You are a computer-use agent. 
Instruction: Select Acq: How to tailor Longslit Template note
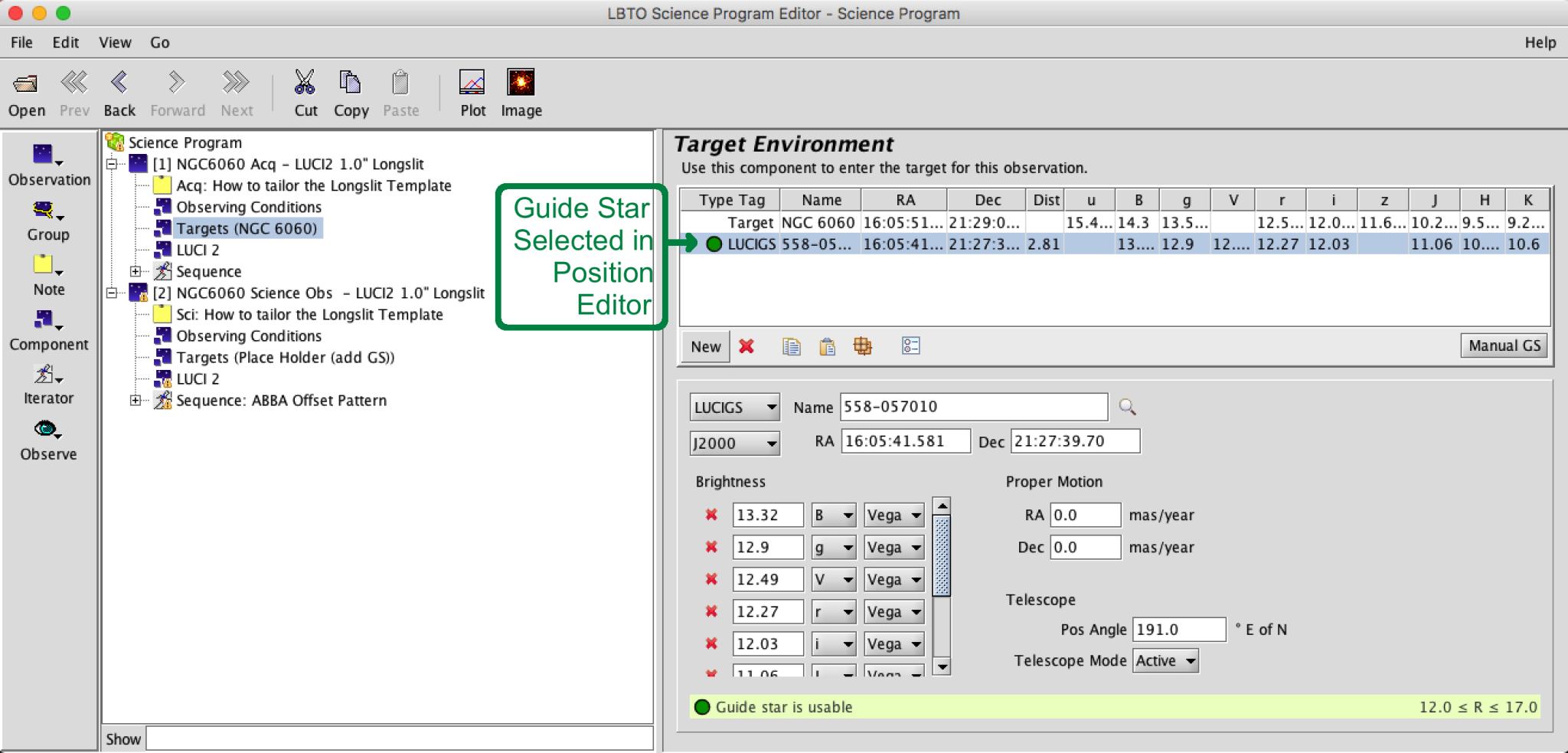point(313,185)
